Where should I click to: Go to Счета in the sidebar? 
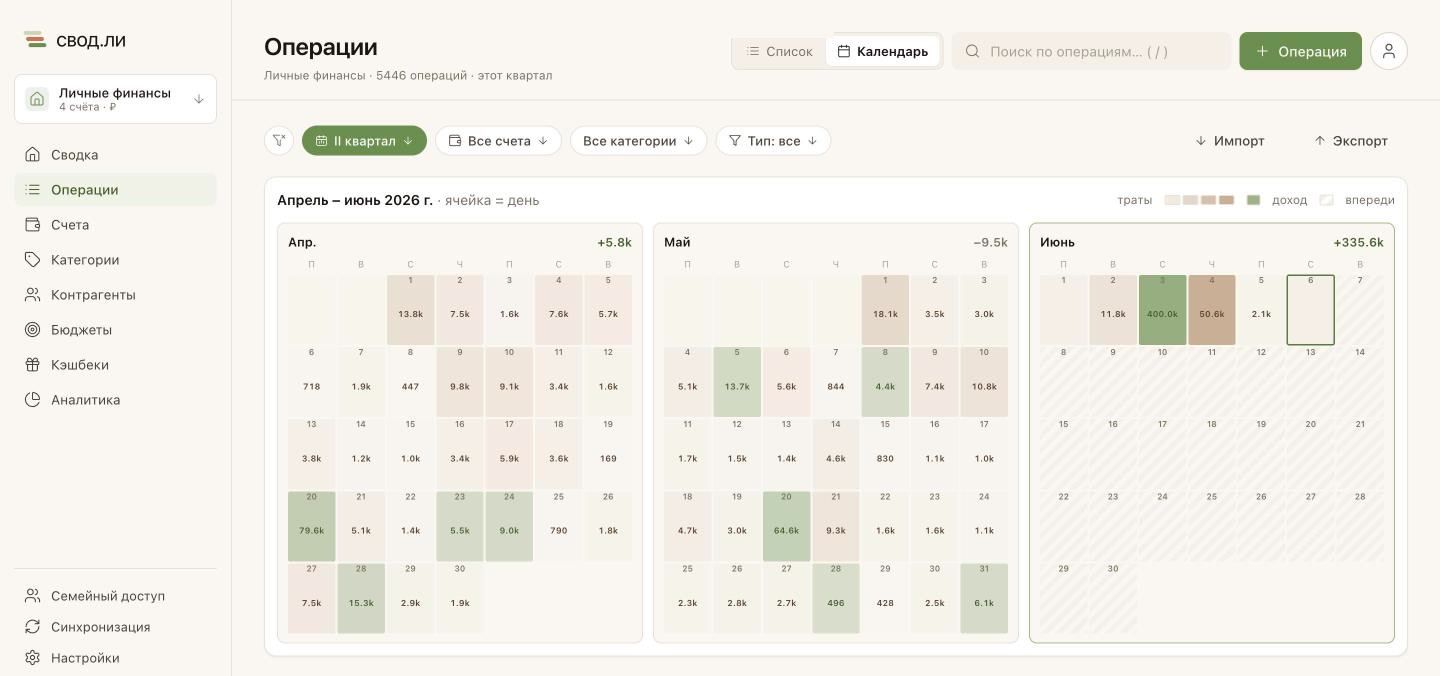pyautogui.click(x=115, y=225)
